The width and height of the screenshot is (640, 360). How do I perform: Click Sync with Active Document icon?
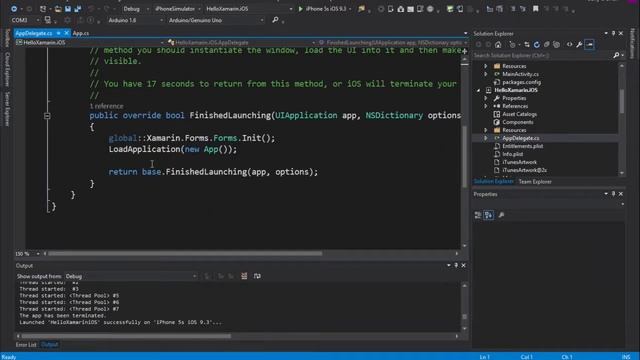pyautogui.click(x=527, y=44)
